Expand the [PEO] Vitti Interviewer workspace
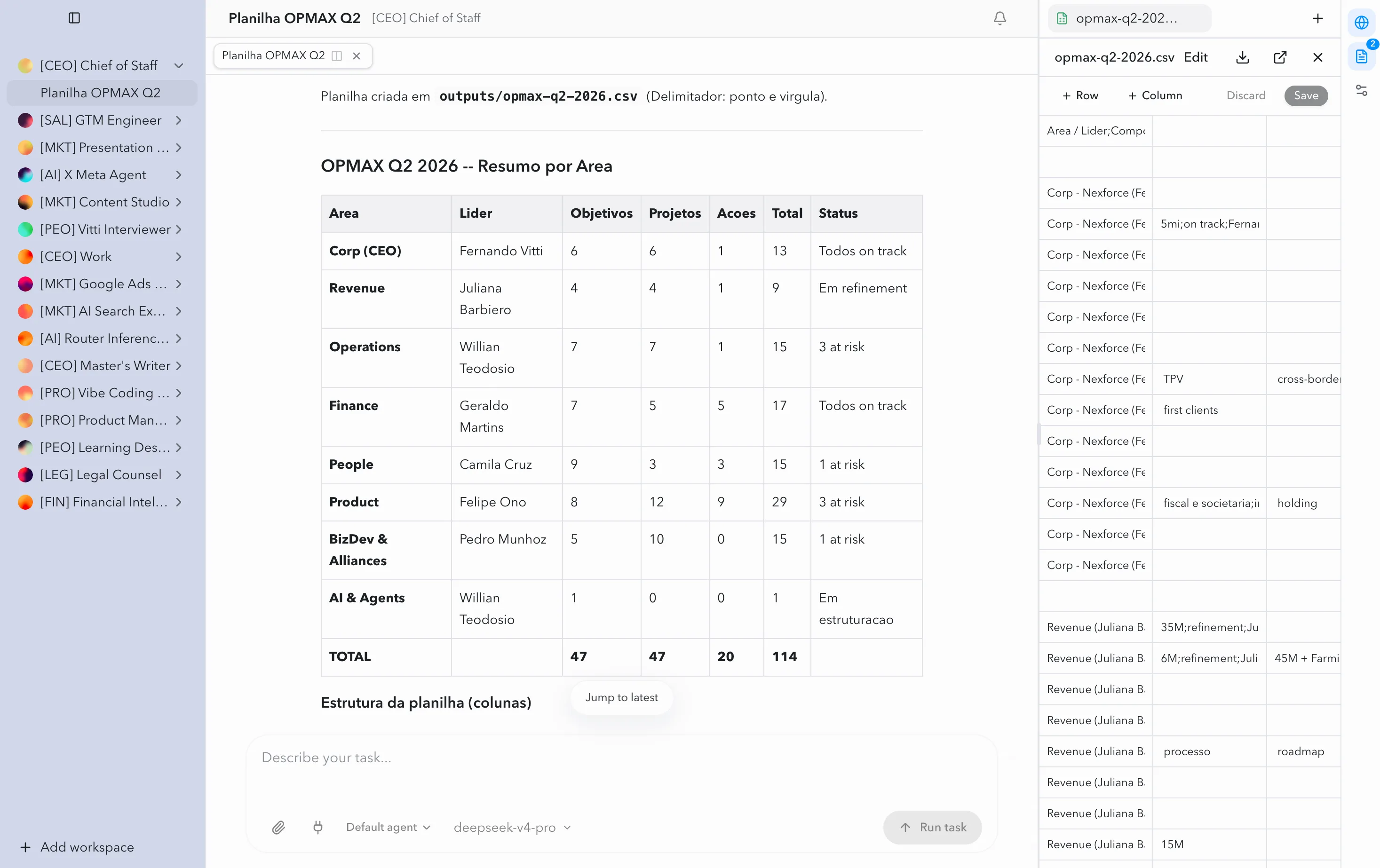The height and width of the screenshot is (868, 1380). click(179, 229)
